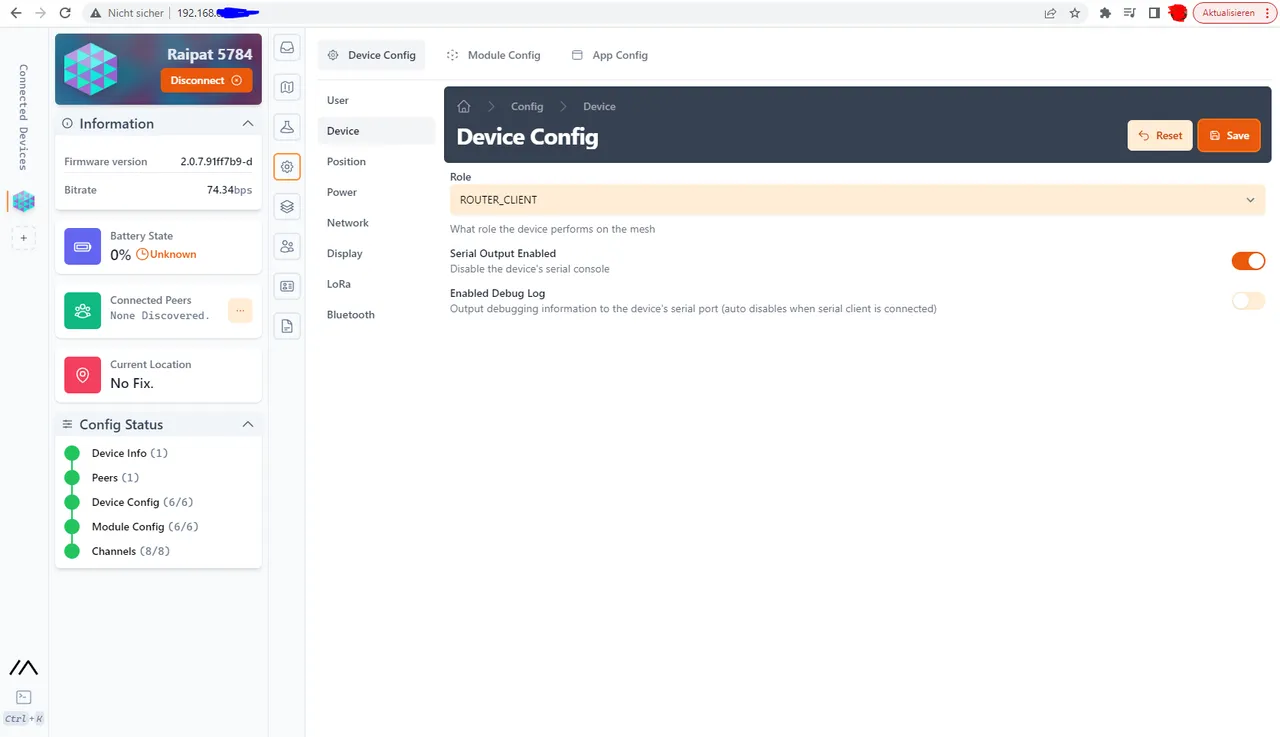Click the Raipat 5784 device name
Viewport: 1280px width, 737px height.
coord(209,53)
